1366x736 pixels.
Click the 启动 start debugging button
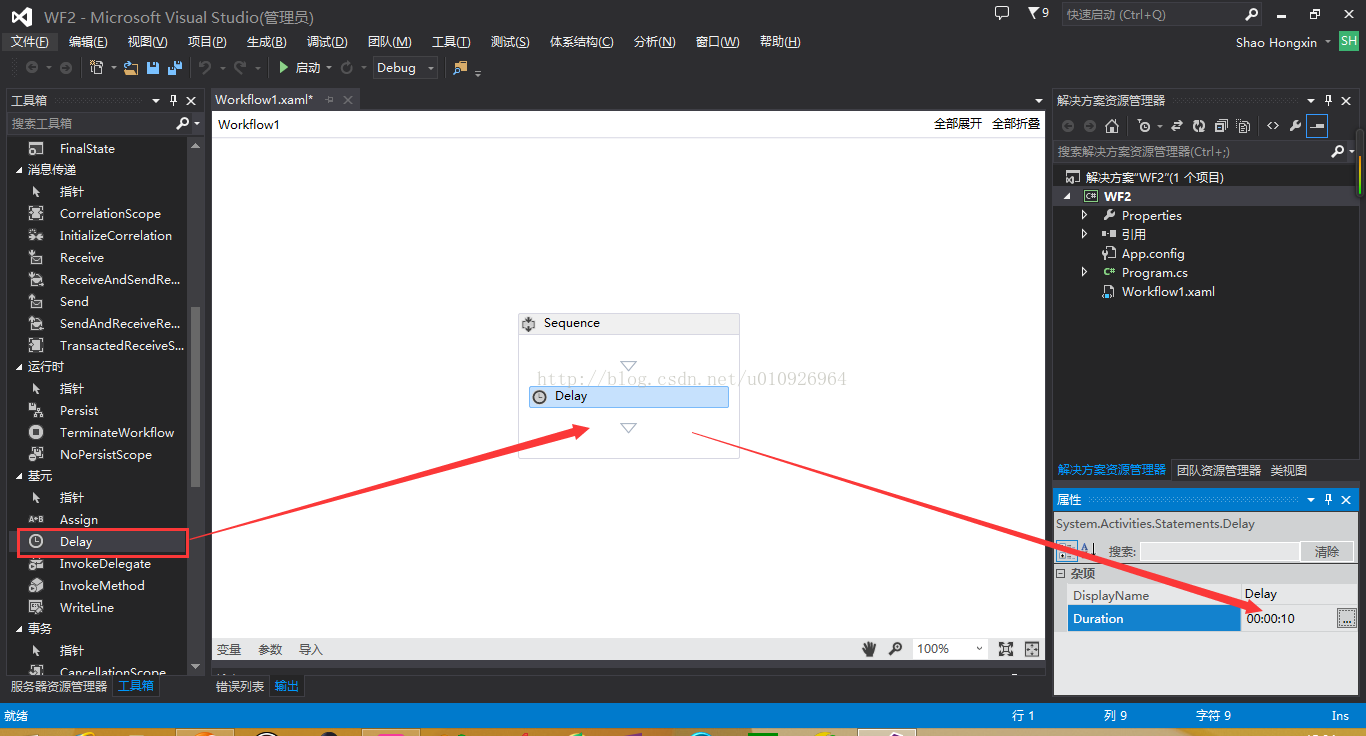point(299,68)
